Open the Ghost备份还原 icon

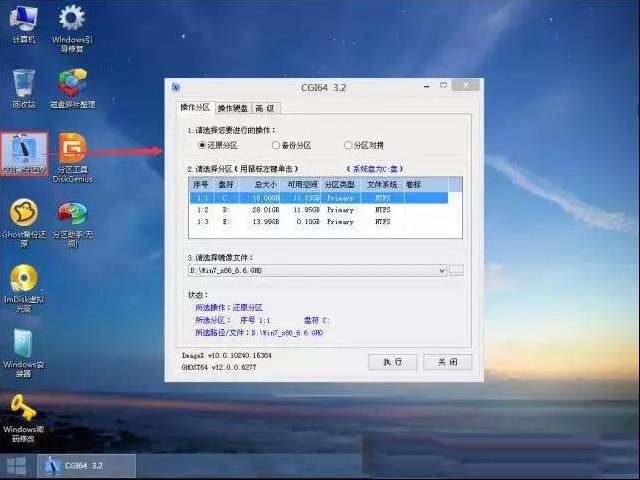pos(24,223)
